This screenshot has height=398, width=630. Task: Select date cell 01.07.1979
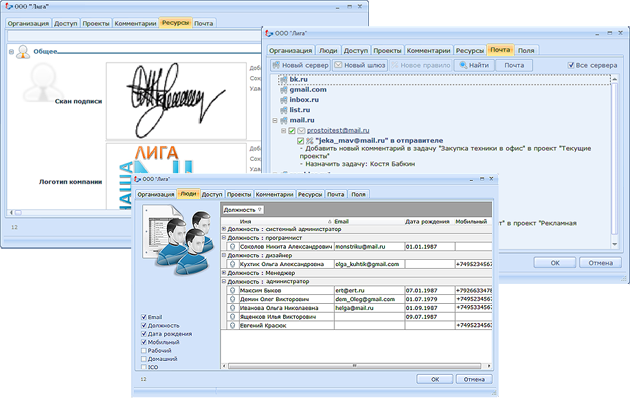coord(430,299)
